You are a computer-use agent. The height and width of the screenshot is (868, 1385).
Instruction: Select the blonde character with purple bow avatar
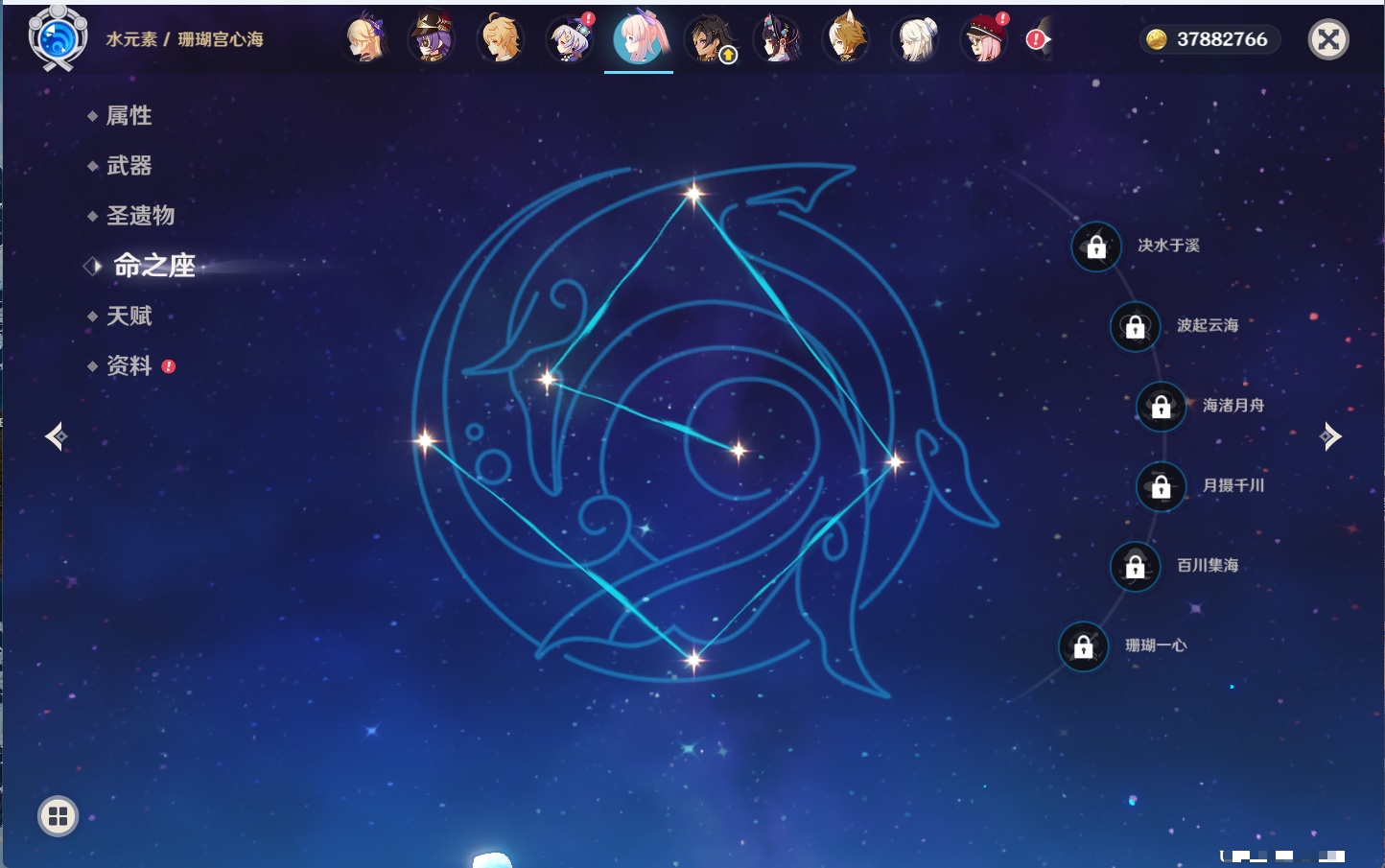click(364, 39)
